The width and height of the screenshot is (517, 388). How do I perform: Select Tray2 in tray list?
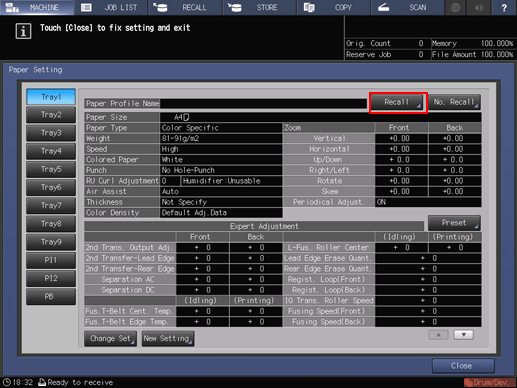[x=51, y=115]
